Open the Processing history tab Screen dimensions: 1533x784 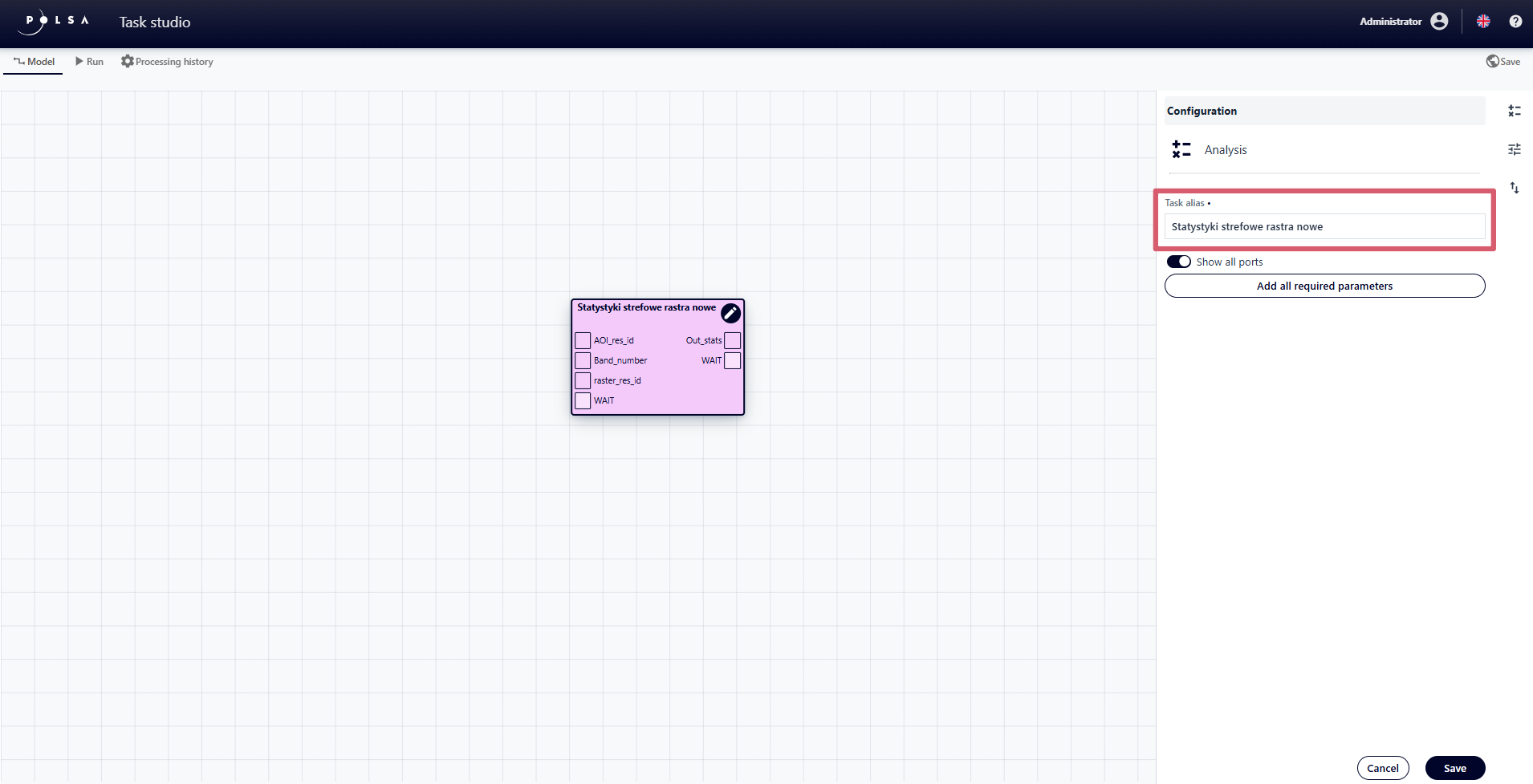[167, 62]
